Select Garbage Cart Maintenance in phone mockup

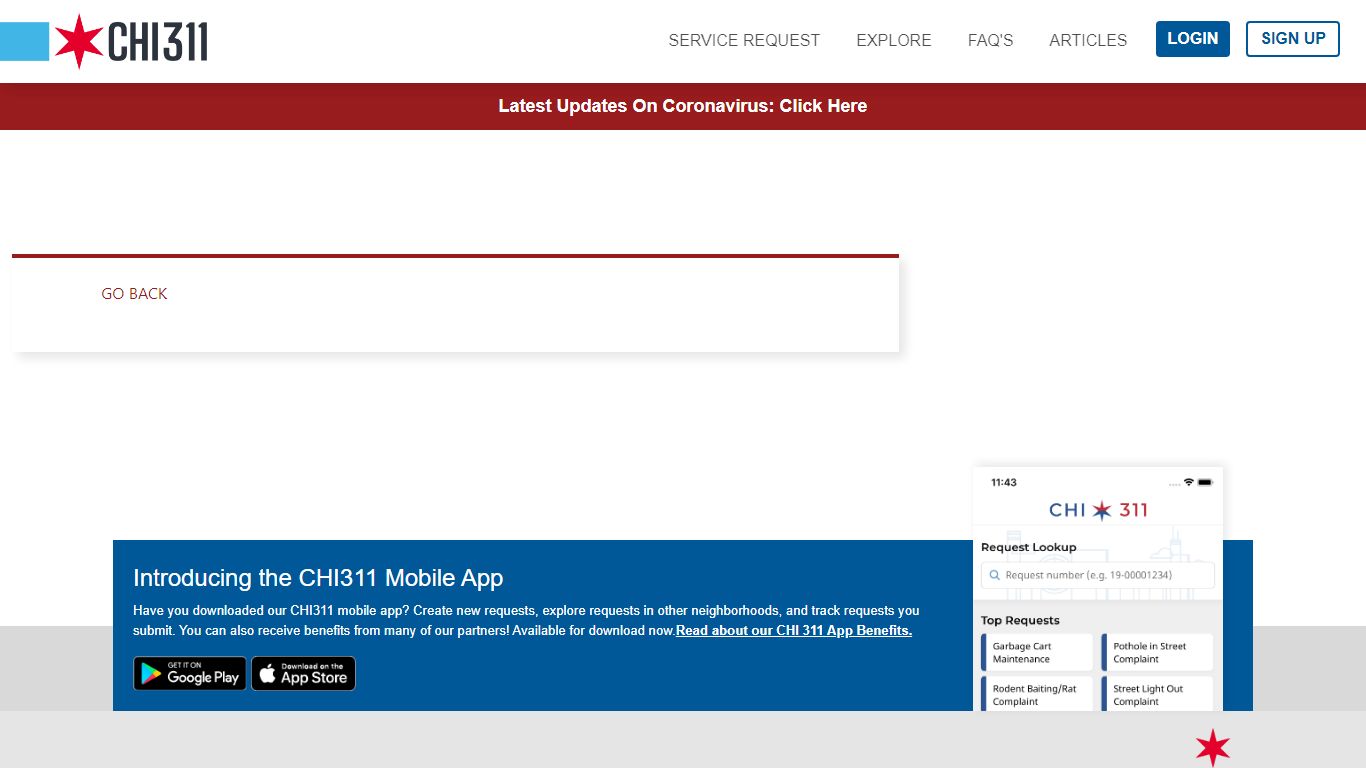1037,652
